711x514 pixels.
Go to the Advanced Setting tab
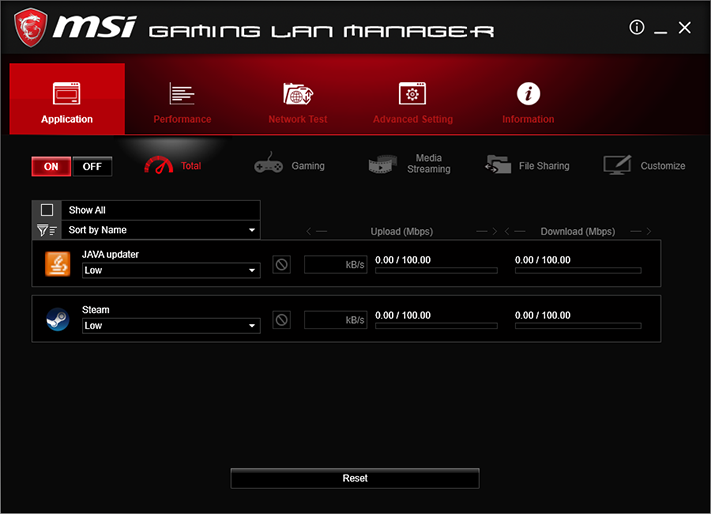tap(413, 102)
